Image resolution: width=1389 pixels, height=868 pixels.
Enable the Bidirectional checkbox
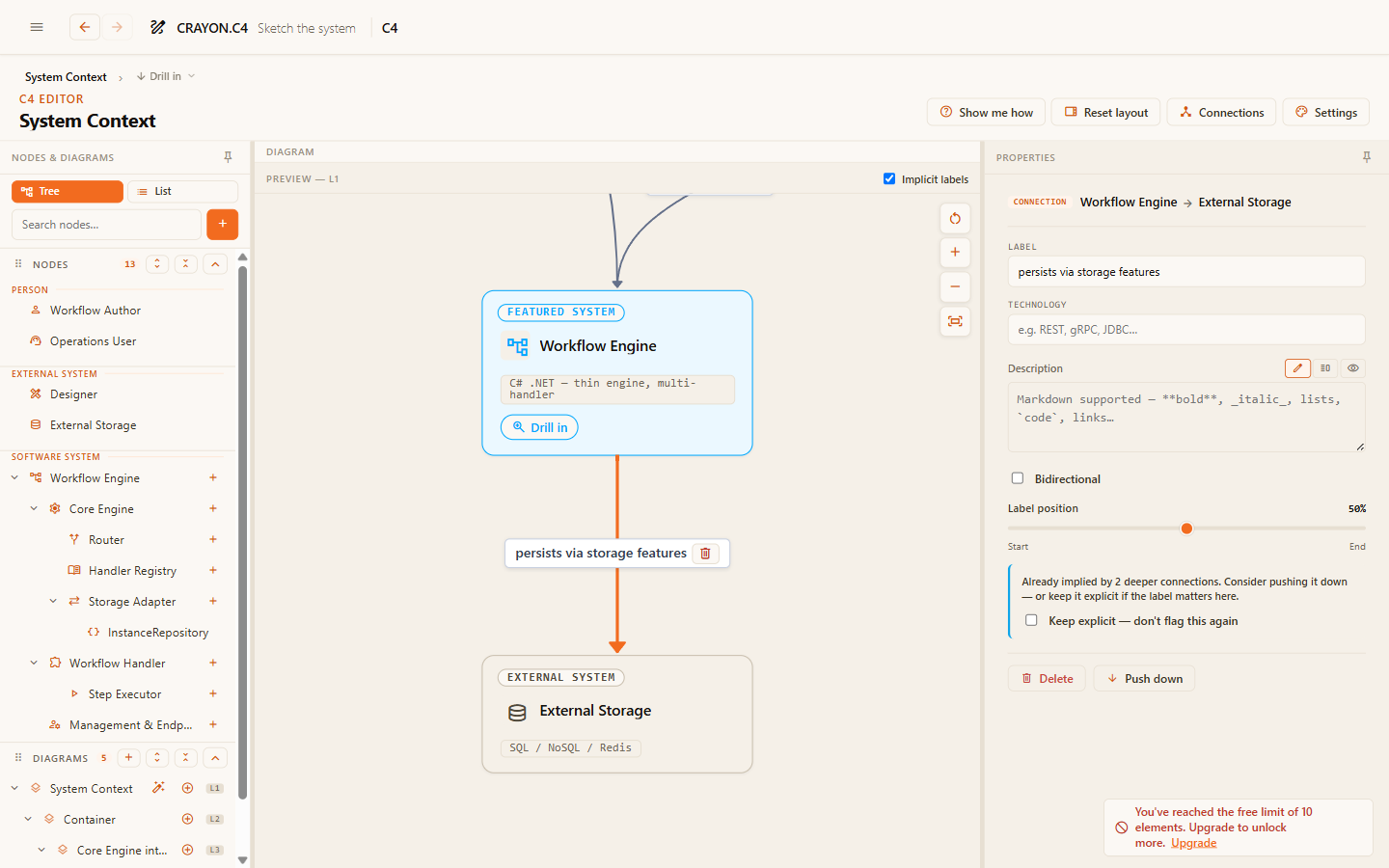(x=1017, y=478)
